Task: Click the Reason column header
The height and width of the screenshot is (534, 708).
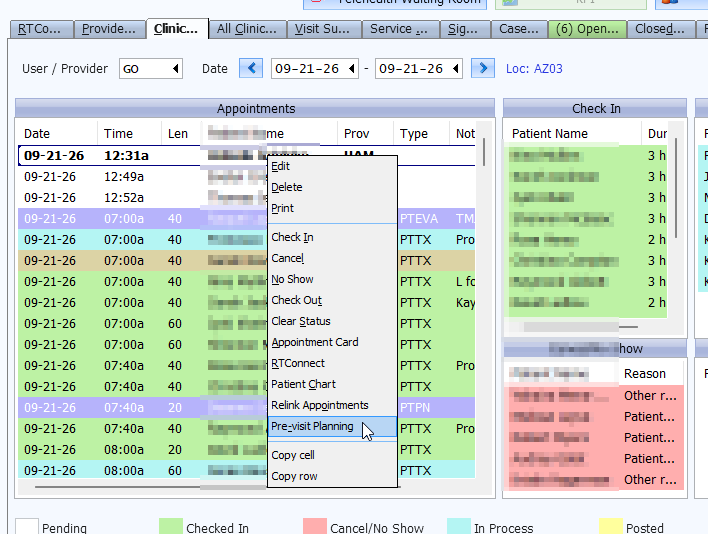Action: [x=645, y=374]
